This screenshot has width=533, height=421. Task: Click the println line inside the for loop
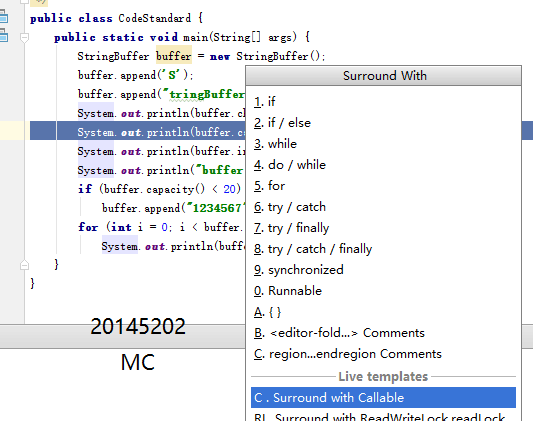pos(173,246)
